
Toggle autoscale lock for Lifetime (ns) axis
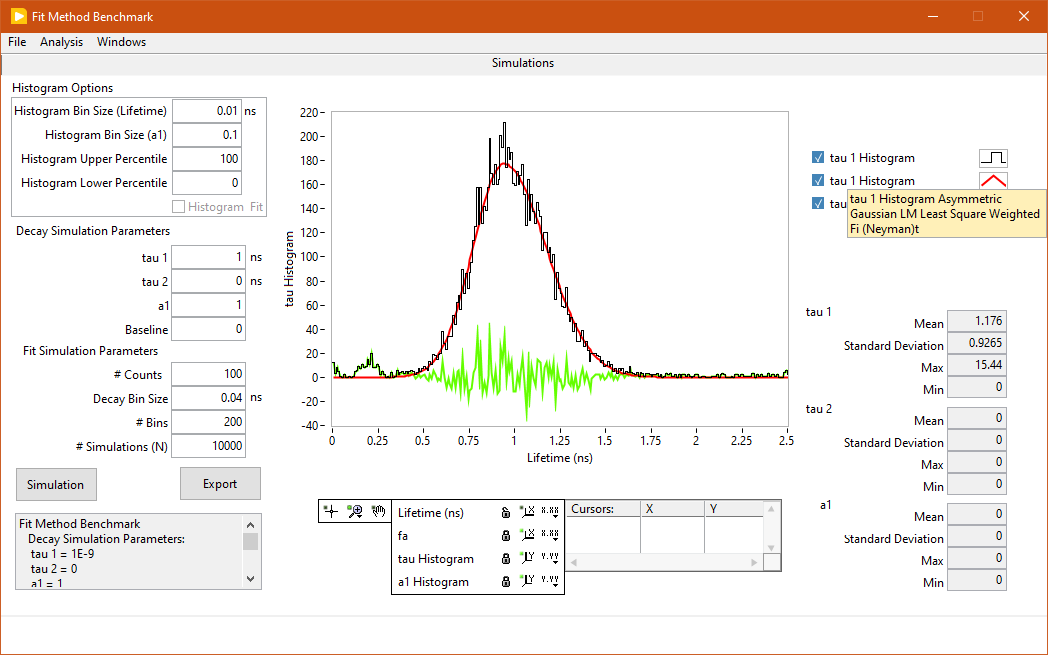(x=506, y=513)
